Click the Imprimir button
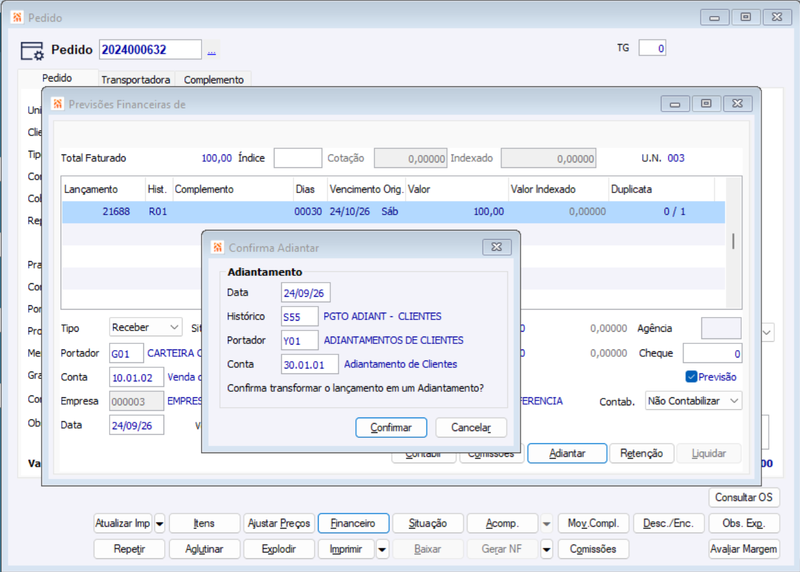This screenshot has height=572, width=800. point(346,550)
